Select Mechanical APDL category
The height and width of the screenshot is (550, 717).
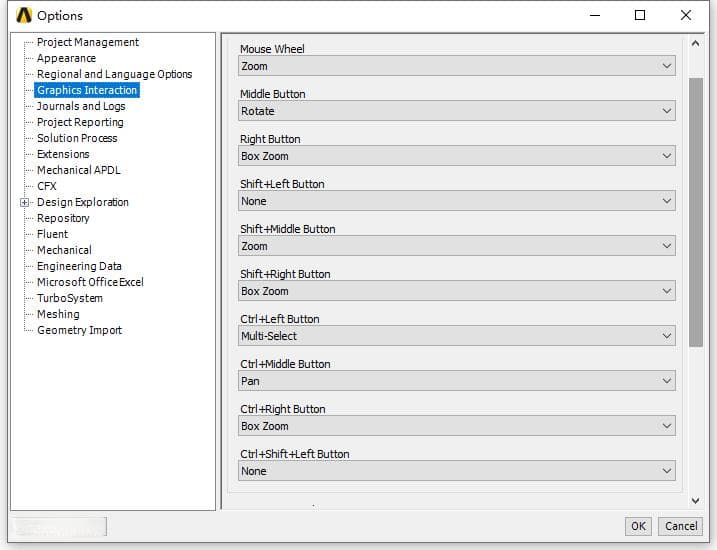(x=79, y=170)
